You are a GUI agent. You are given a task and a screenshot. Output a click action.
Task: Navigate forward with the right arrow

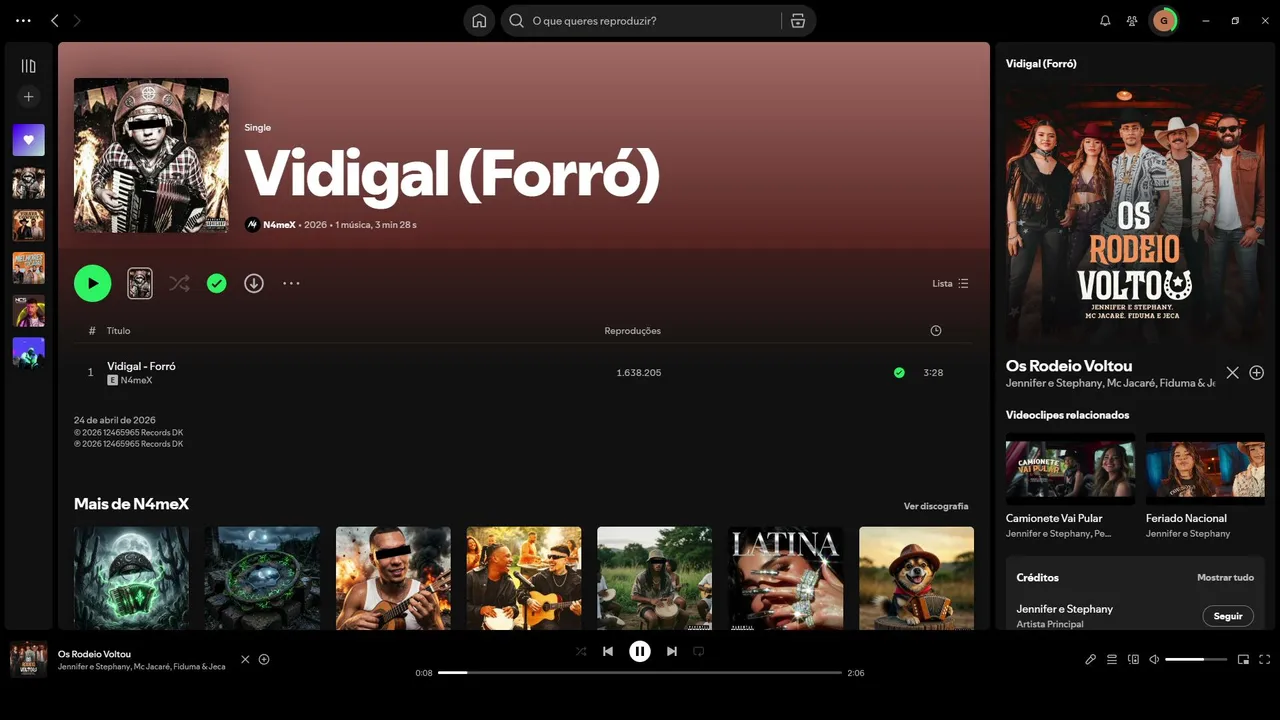[x=77, y=21]
